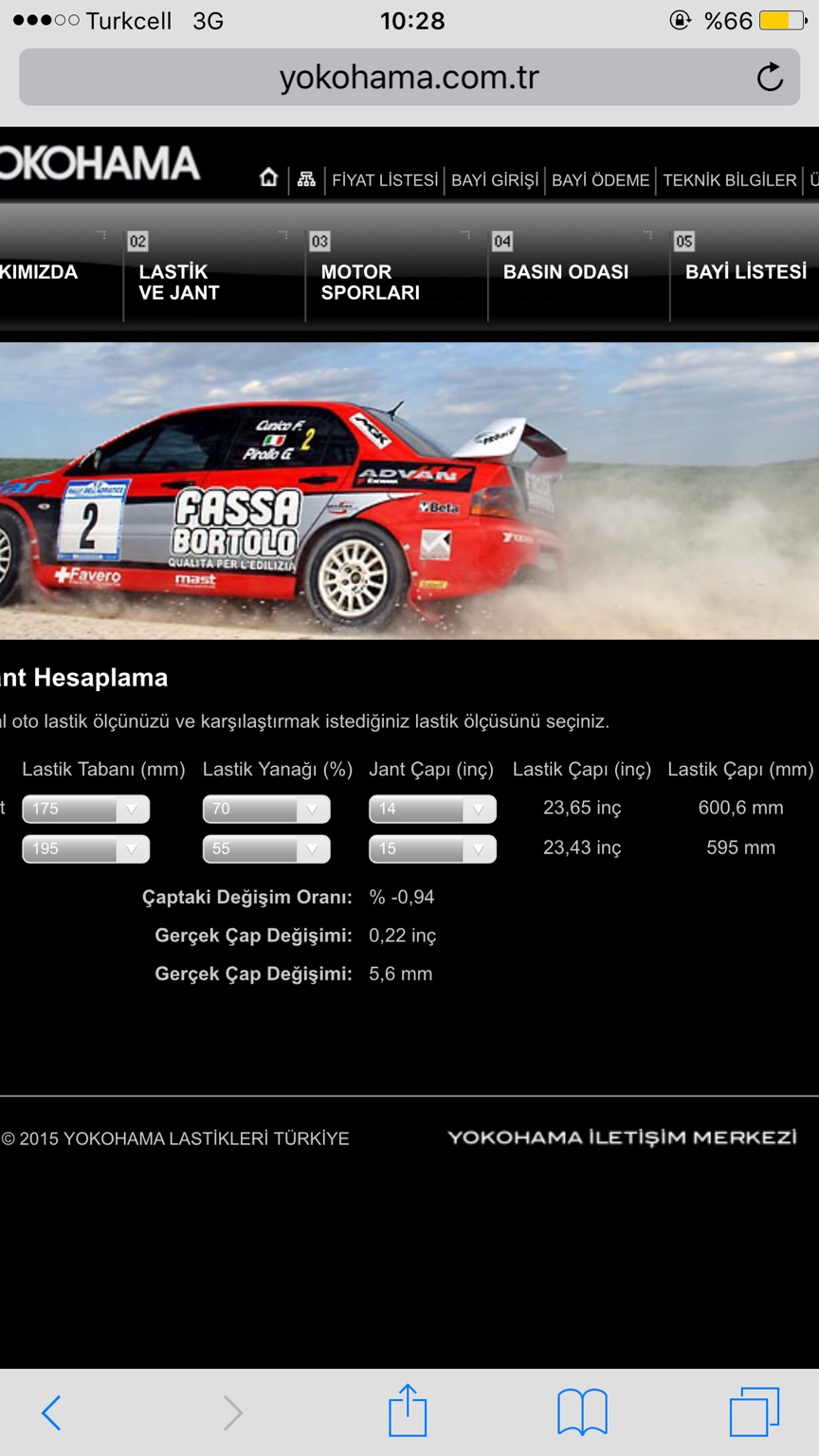
Task: Open the 15 inch rim diameter dropdown
Action: point(432,848)
